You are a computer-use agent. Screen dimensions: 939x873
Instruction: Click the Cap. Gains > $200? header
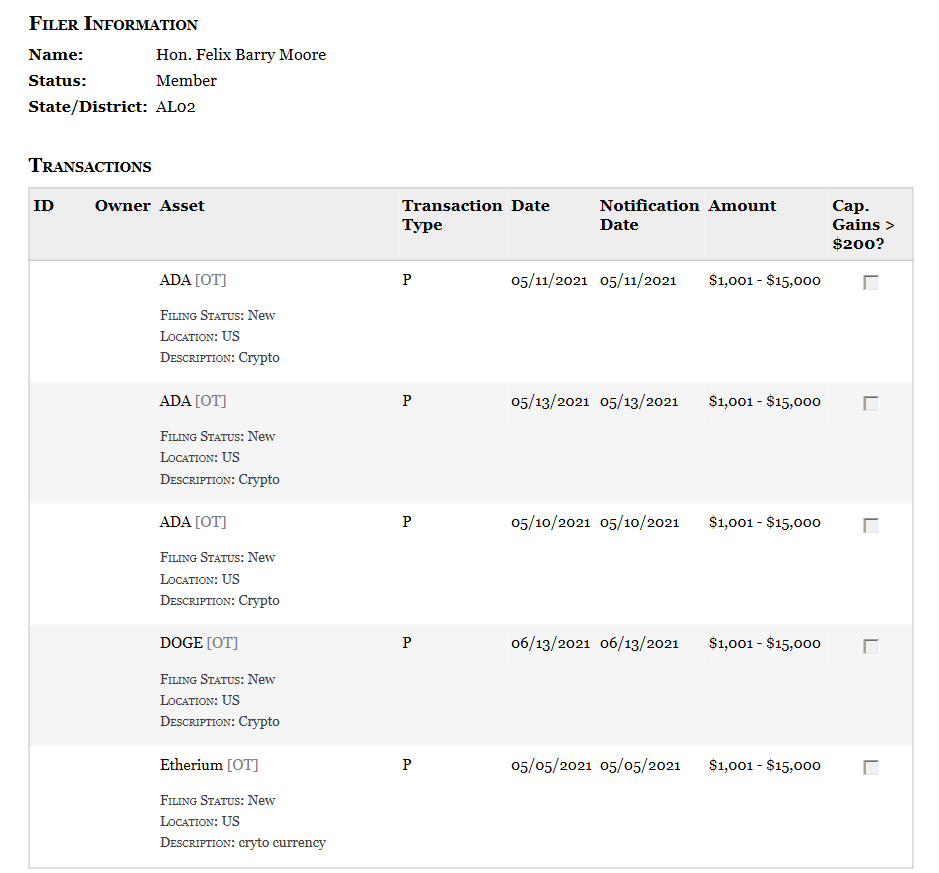click(x=862, y=224)
